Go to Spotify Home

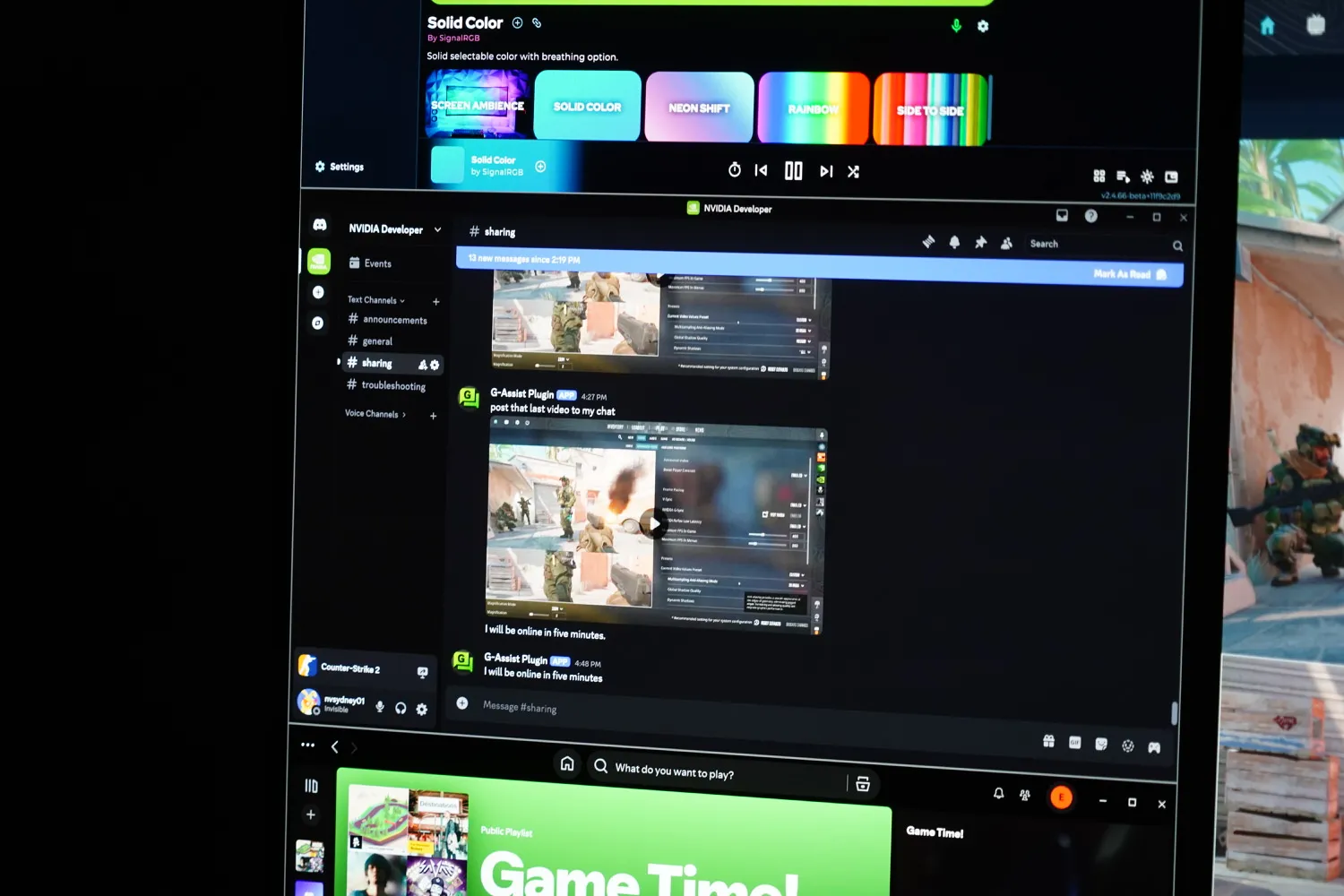click(567, 763)
